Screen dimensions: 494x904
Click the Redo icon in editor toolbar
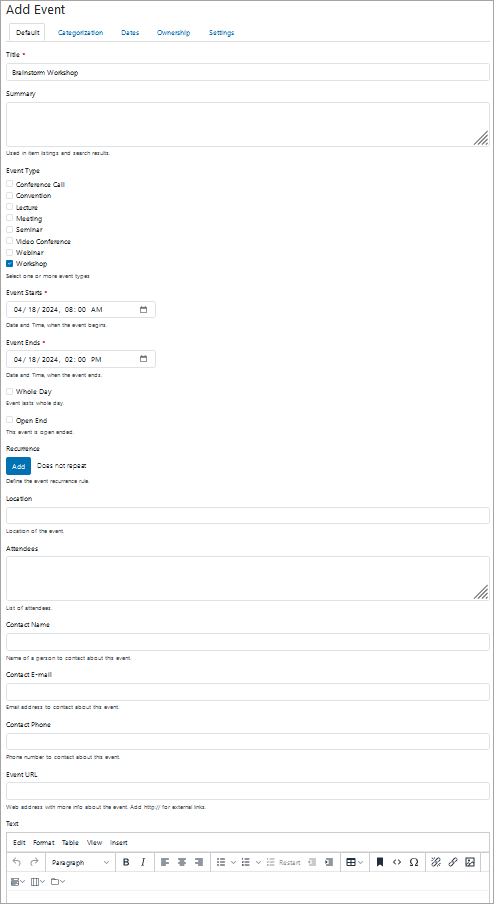point(34,862)
